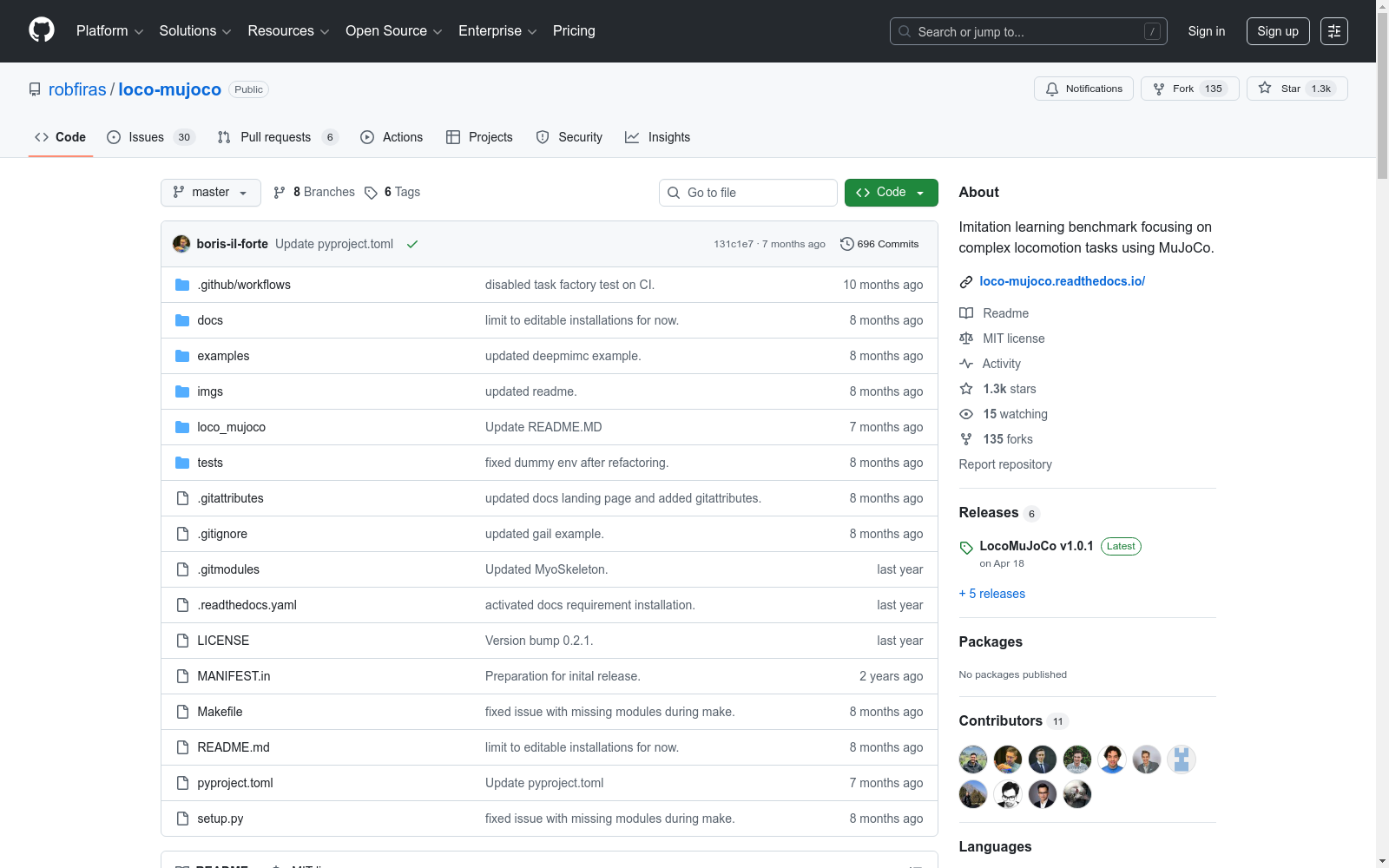Click the pyproject.toml file icon
The height and width of the screenshot is (868, 1389).
(x=182, y=783)
